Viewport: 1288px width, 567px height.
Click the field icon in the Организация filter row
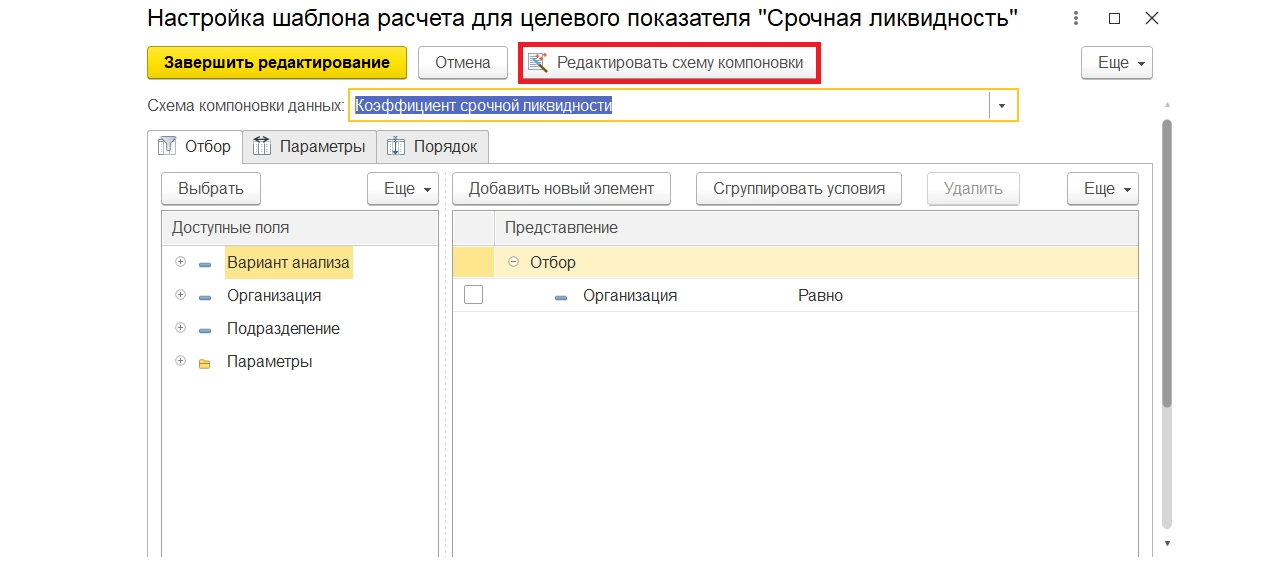click(x=561, y=297)
